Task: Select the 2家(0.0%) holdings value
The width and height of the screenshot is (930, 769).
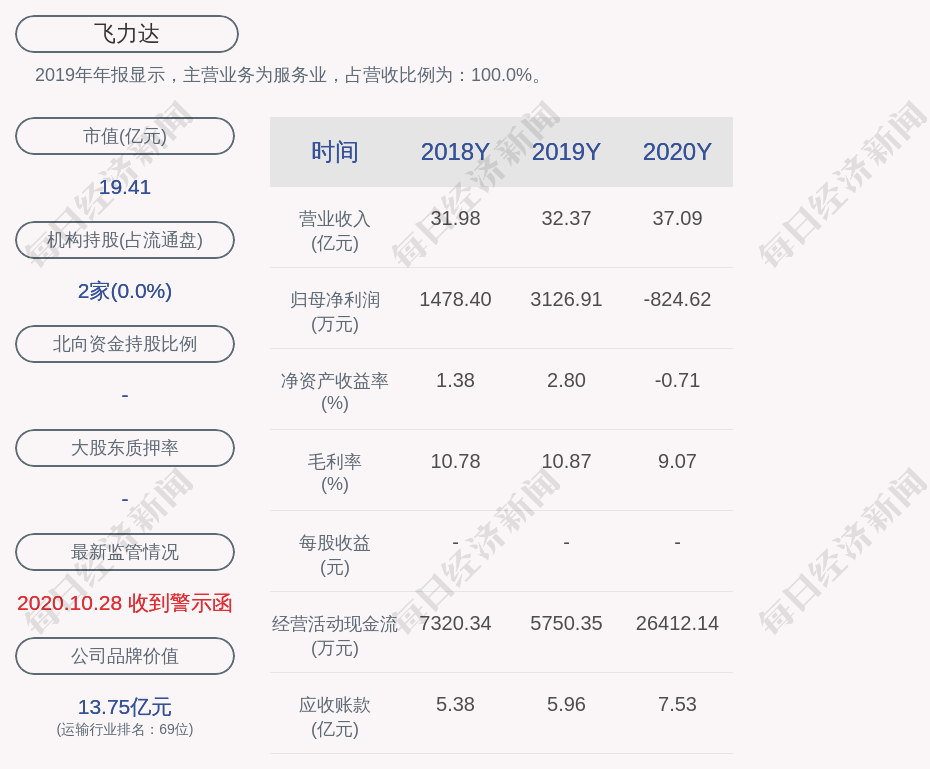Action: [x=125, y=291]
